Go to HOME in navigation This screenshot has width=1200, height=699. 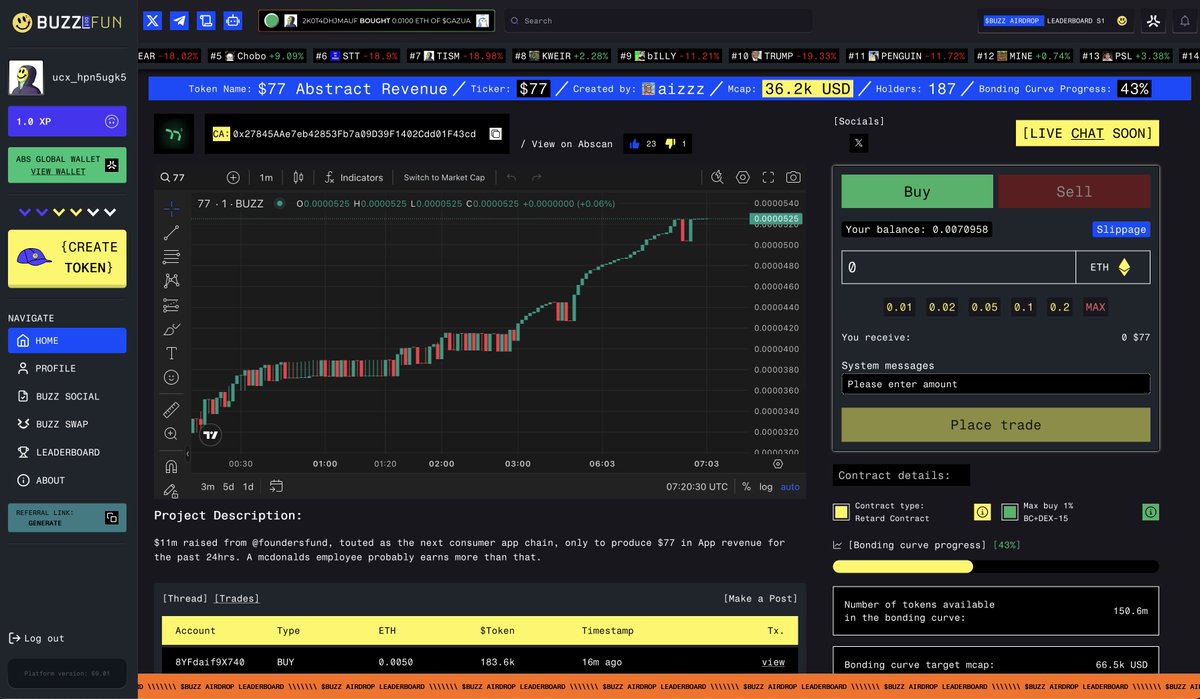pos(67,340)
